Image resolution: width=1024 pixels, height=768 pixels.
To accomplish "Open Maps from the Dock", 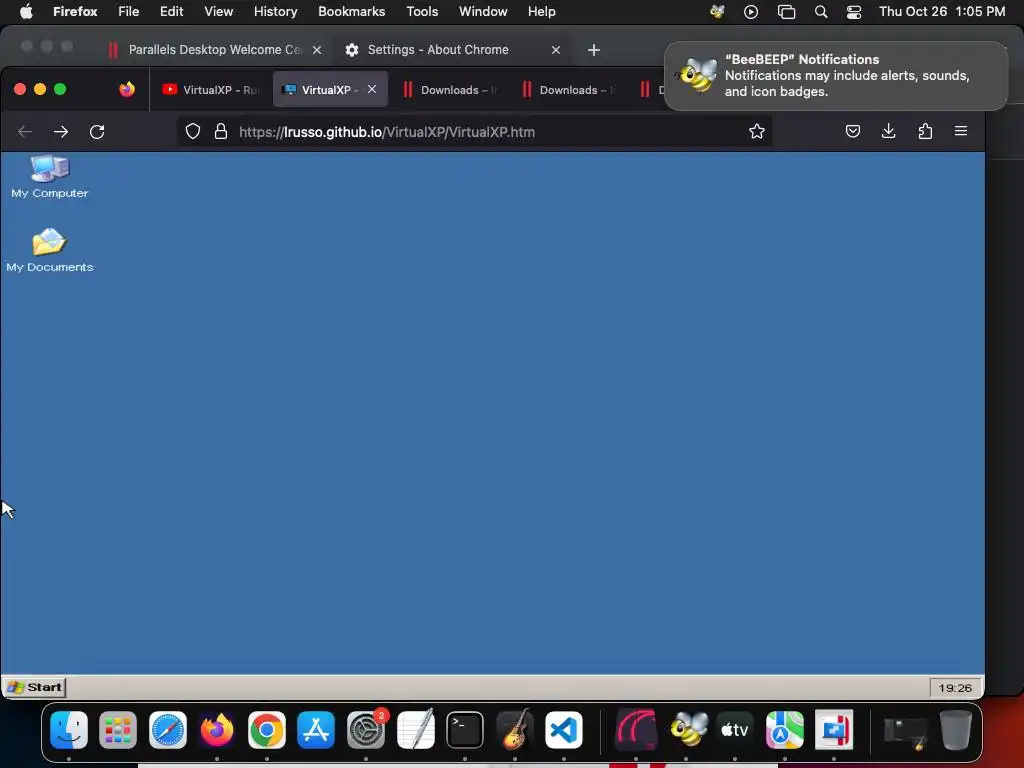I will click(x=784, y=729).
